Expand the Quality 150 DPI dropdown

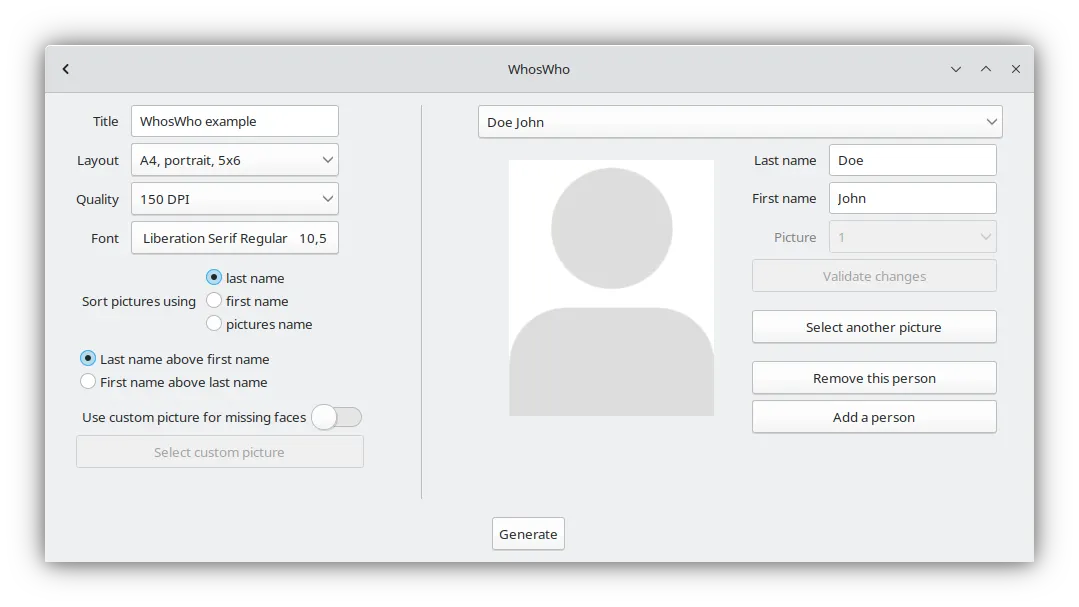(235, 199)
